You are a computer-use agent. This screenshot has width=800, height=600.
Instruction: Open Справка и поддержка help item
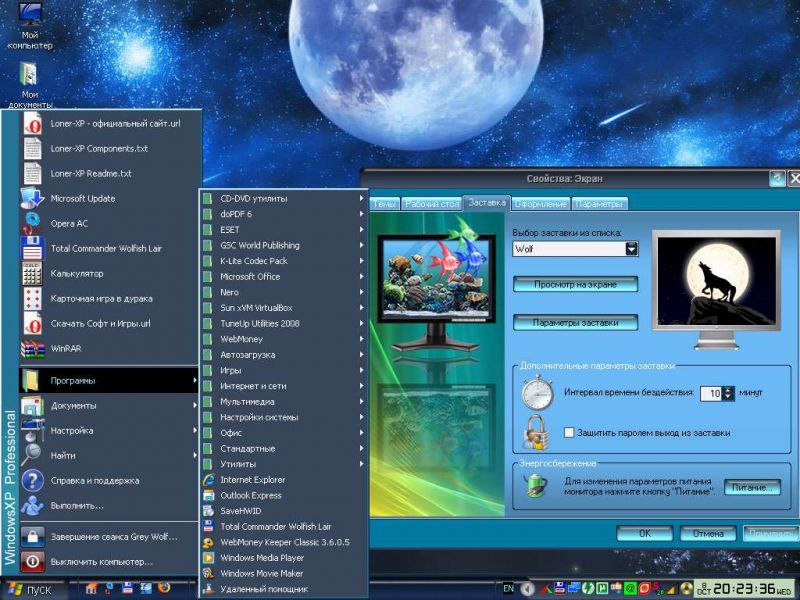pos(94,480)
